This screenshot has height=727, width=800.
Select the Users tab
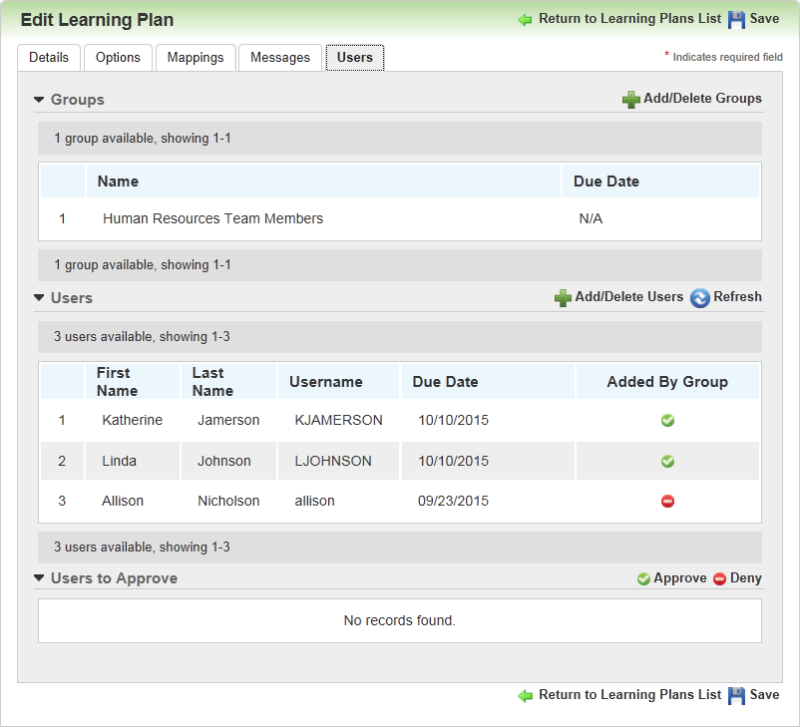click(355, 58)
